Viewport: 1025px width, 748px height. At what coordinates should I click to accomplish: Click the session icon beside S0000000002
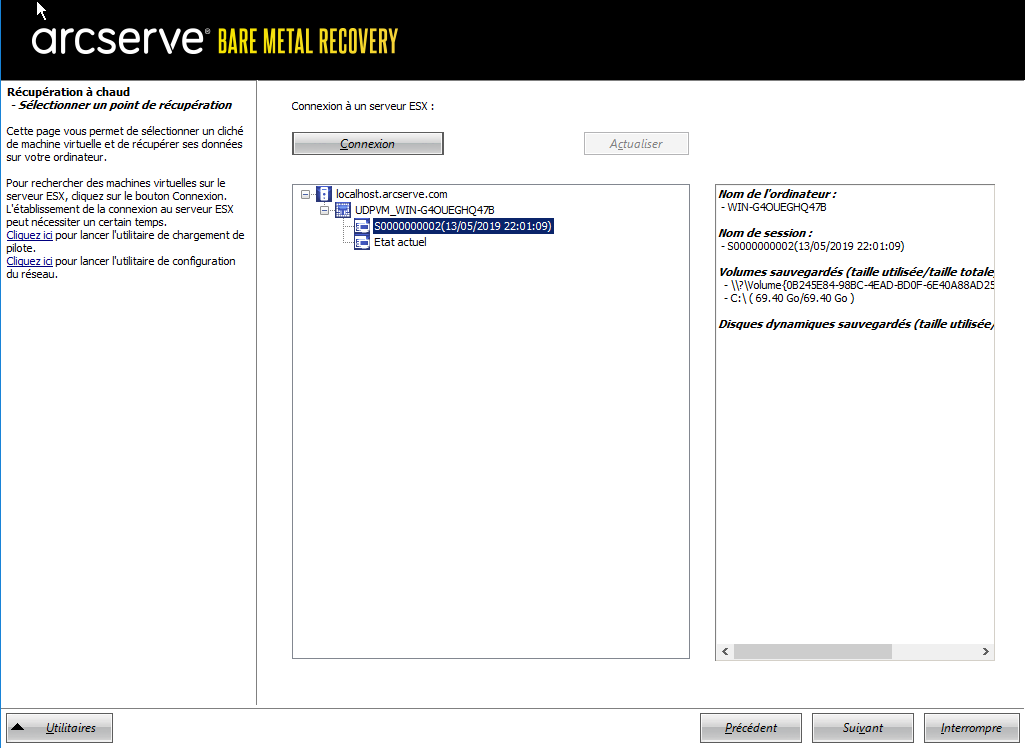[362, 226]
